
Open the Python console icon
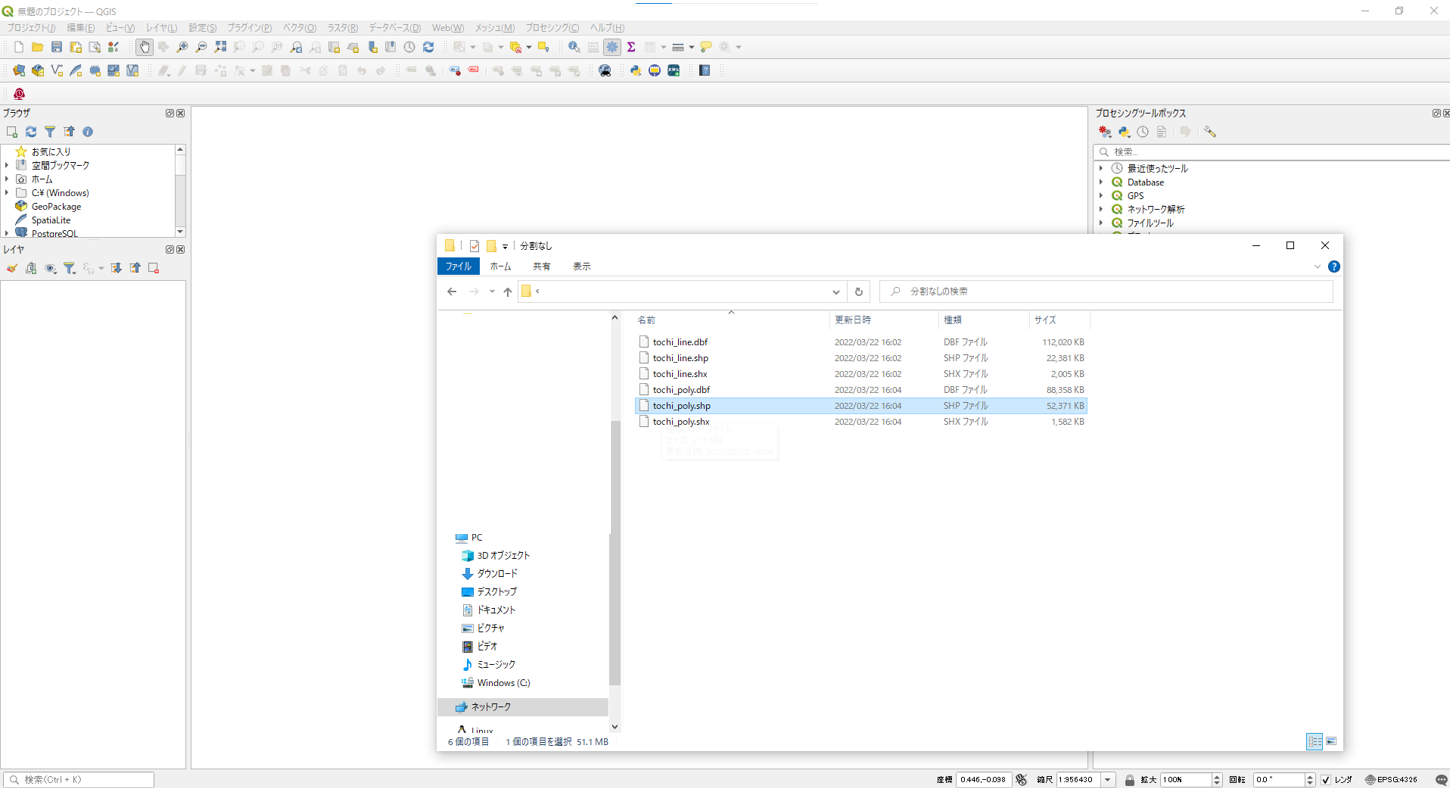click(x=635, y=71)
